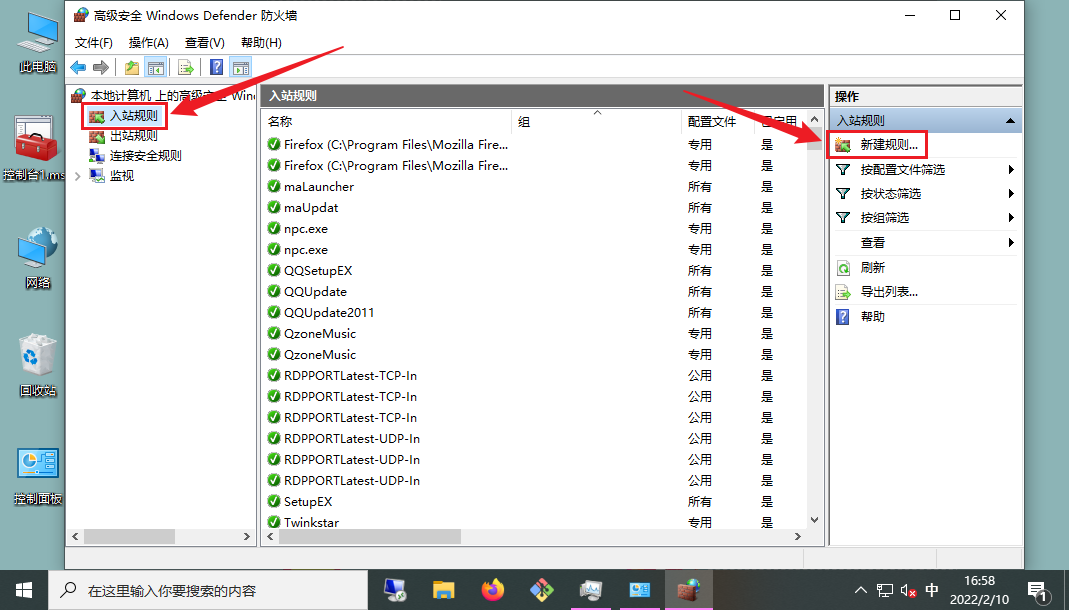This screenshot has height=610, width=1069.
Task: Open the File Explorer taskbar icon
Action: coord(444,590)
